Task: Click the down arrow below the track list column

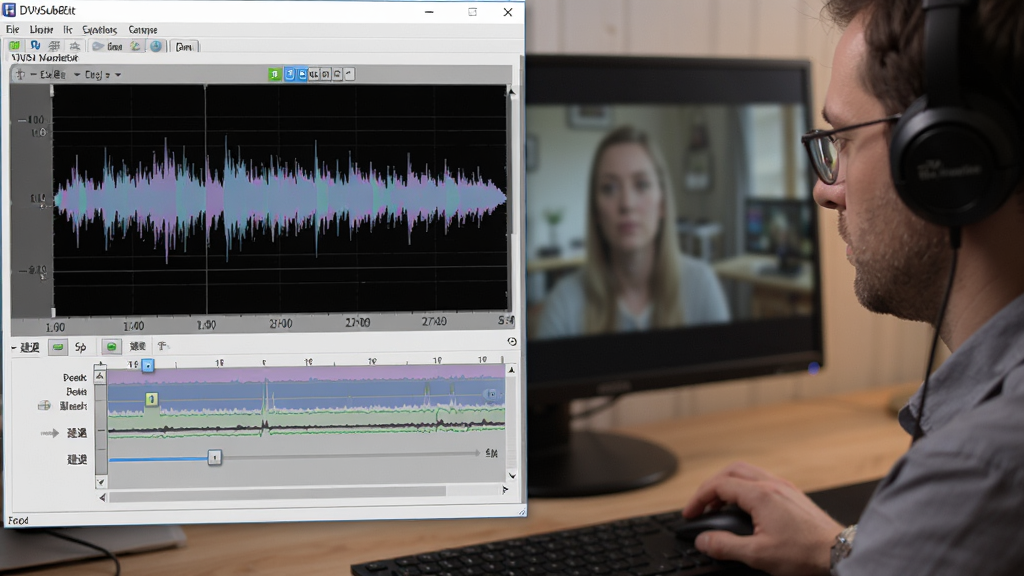Action: pyautogui.click(x=100, y=482)
